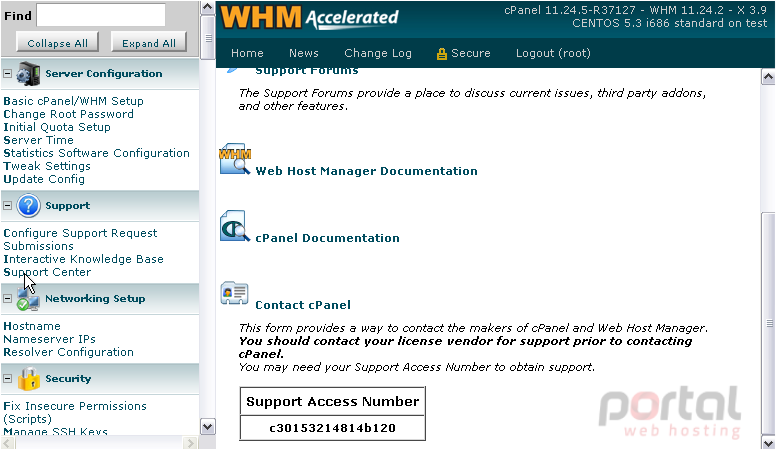Select the Secure menu item
Screen dimensions: 776x450
coord(470,53)
